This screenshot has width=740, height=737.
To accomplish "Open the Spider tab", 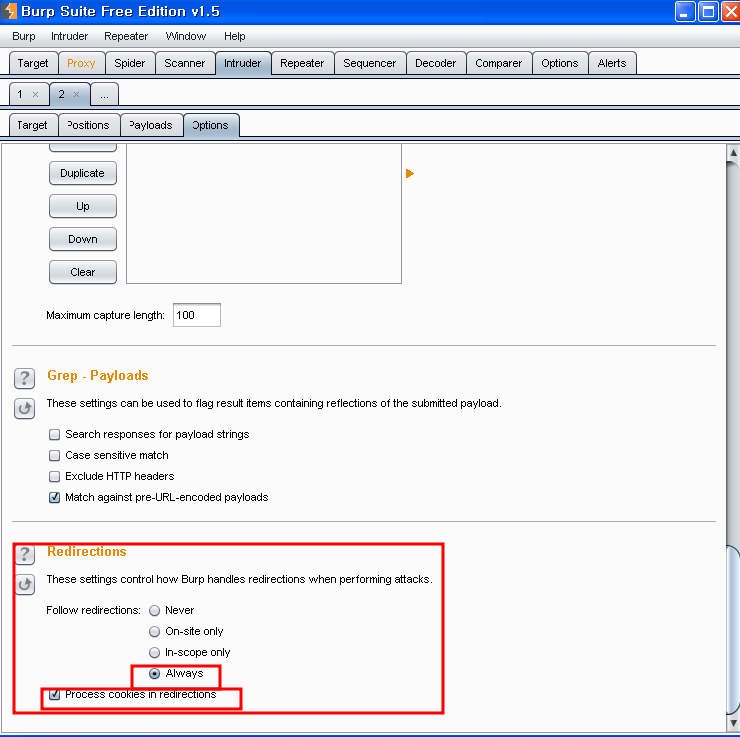I will pos(130,63).
